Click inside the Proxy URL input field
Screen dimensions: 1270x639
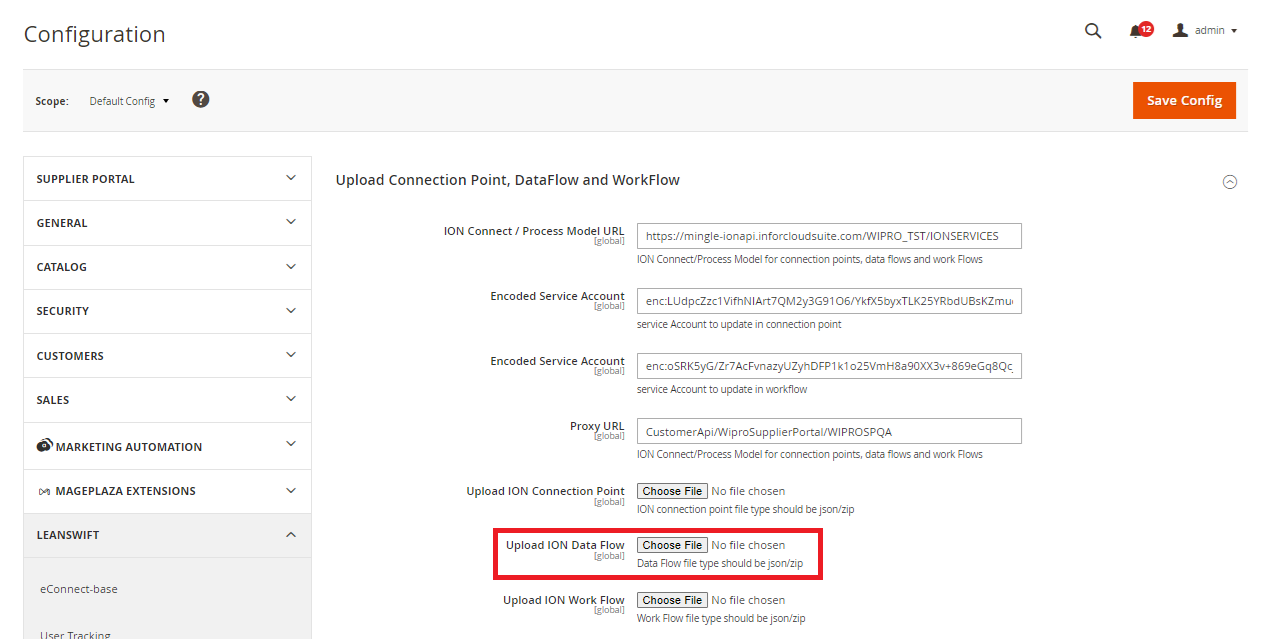829,430
